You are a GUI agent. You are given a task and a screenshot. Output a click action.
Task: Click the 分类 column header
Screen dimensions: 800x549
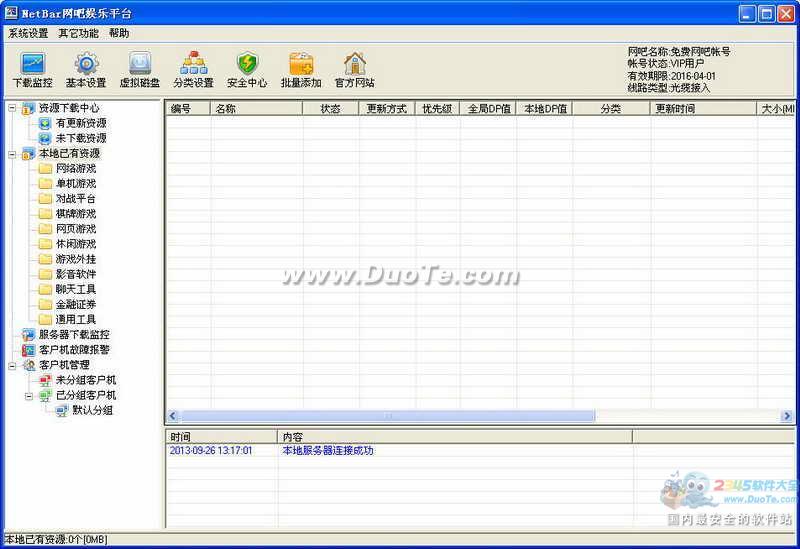tap(611, 108)
